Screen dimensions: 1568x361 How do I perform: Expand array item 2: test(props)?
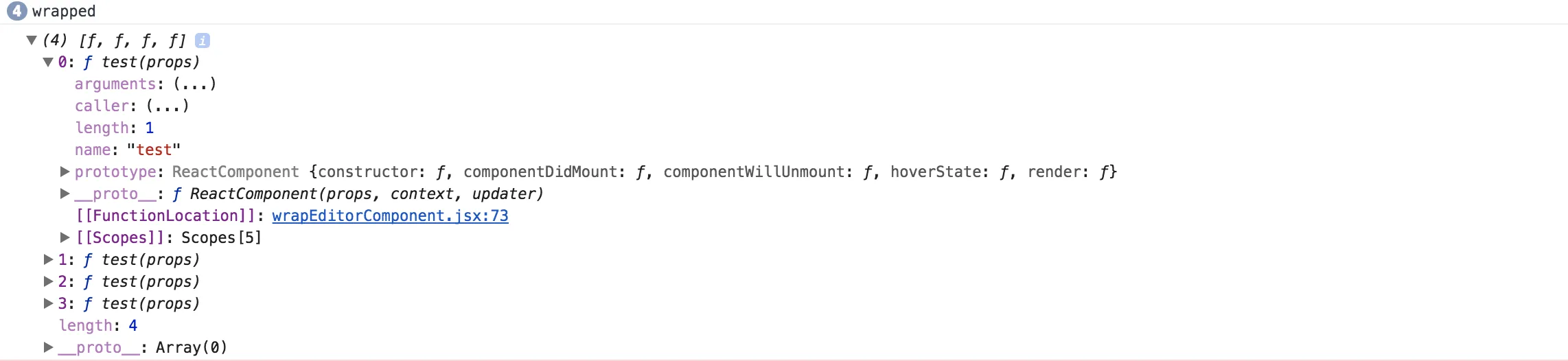48,281
